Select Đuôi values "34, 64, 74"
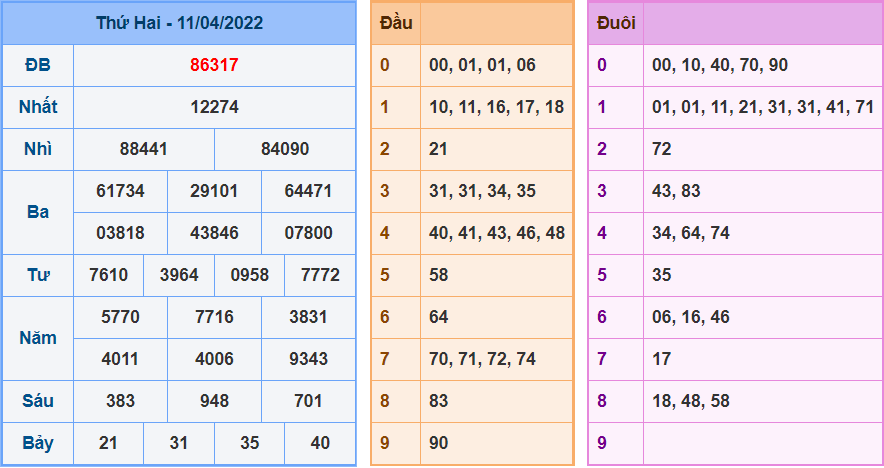 tap(691, 233)
